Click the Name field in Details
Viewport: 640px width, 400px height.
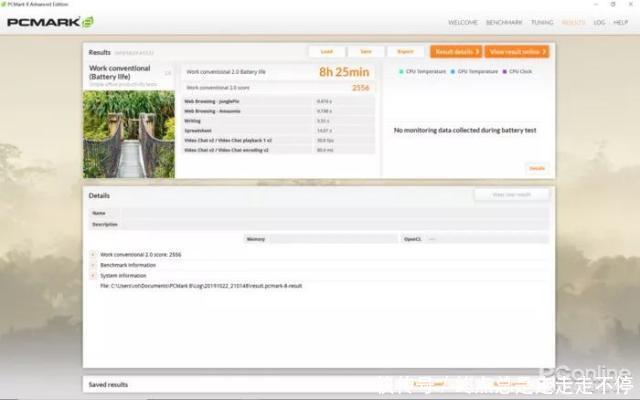tap(330, 213)
